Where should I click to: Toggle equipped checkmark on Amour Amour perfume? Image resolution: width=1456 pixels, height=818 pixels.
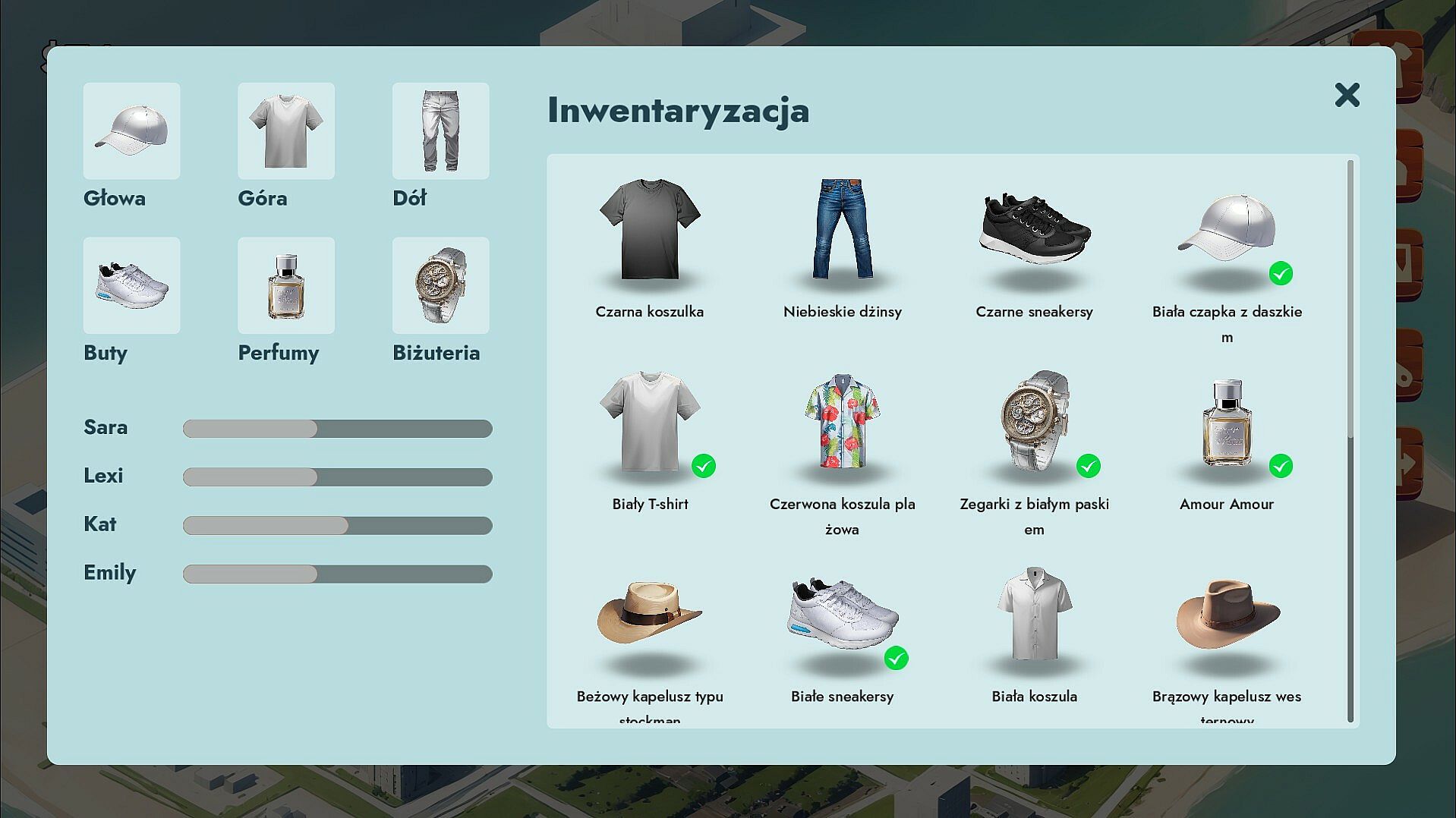[1281, 466]
